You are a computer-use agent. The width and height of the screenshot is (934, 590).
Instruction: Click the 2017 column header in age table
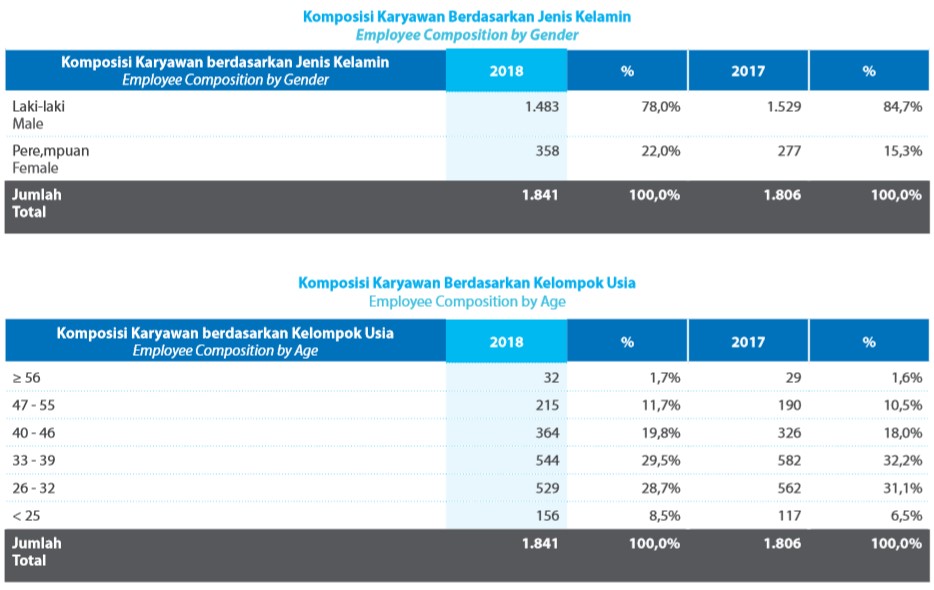(747, 342)
